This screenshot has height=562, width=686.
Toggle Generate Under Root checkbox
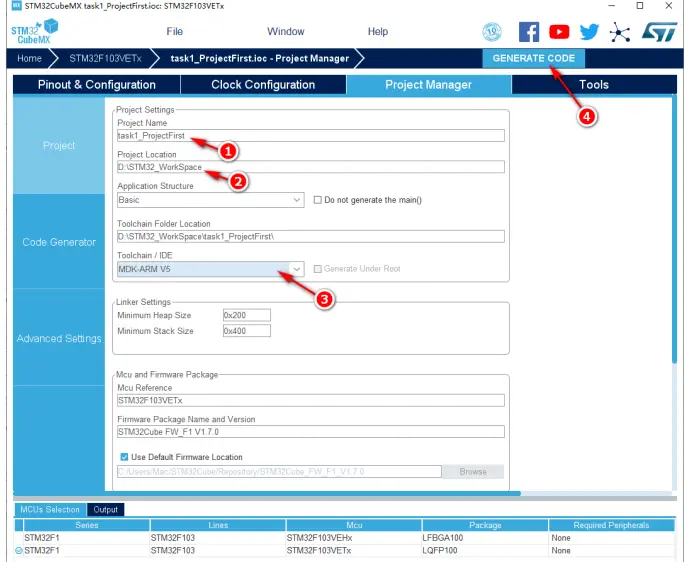click(318, 269)
